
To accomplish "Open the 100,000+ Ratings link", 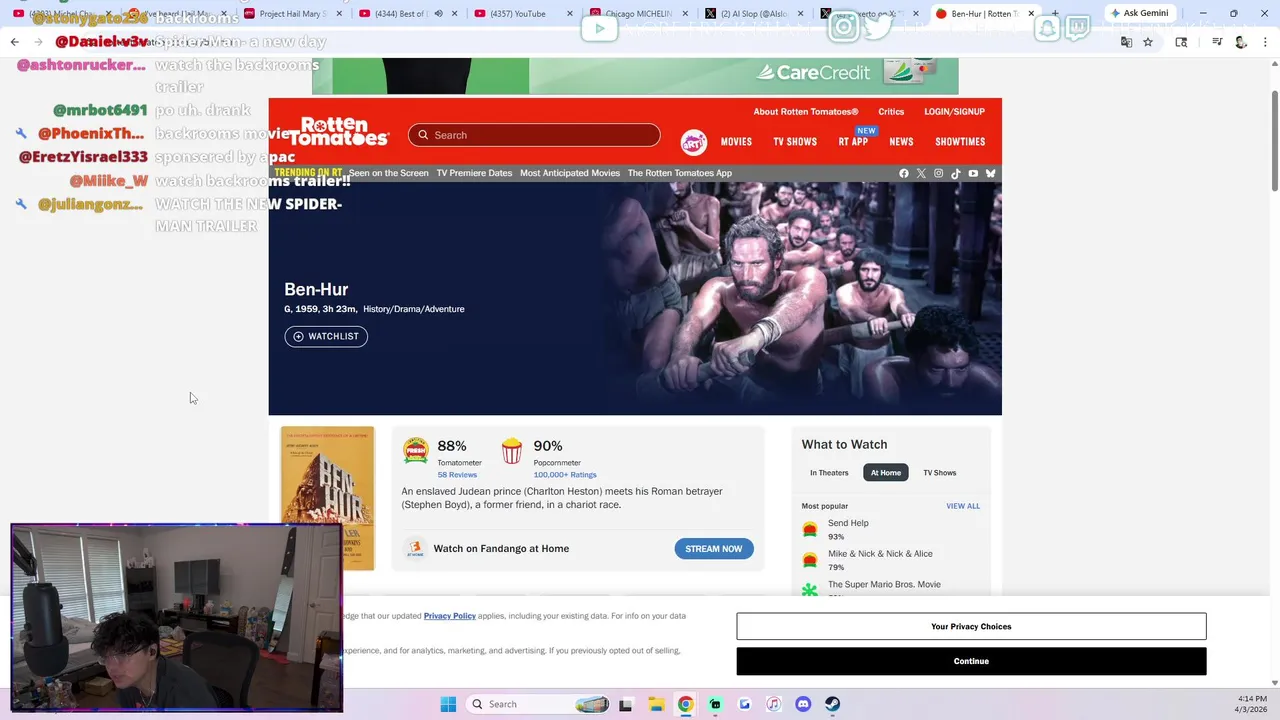I will [x=565, y=475].
